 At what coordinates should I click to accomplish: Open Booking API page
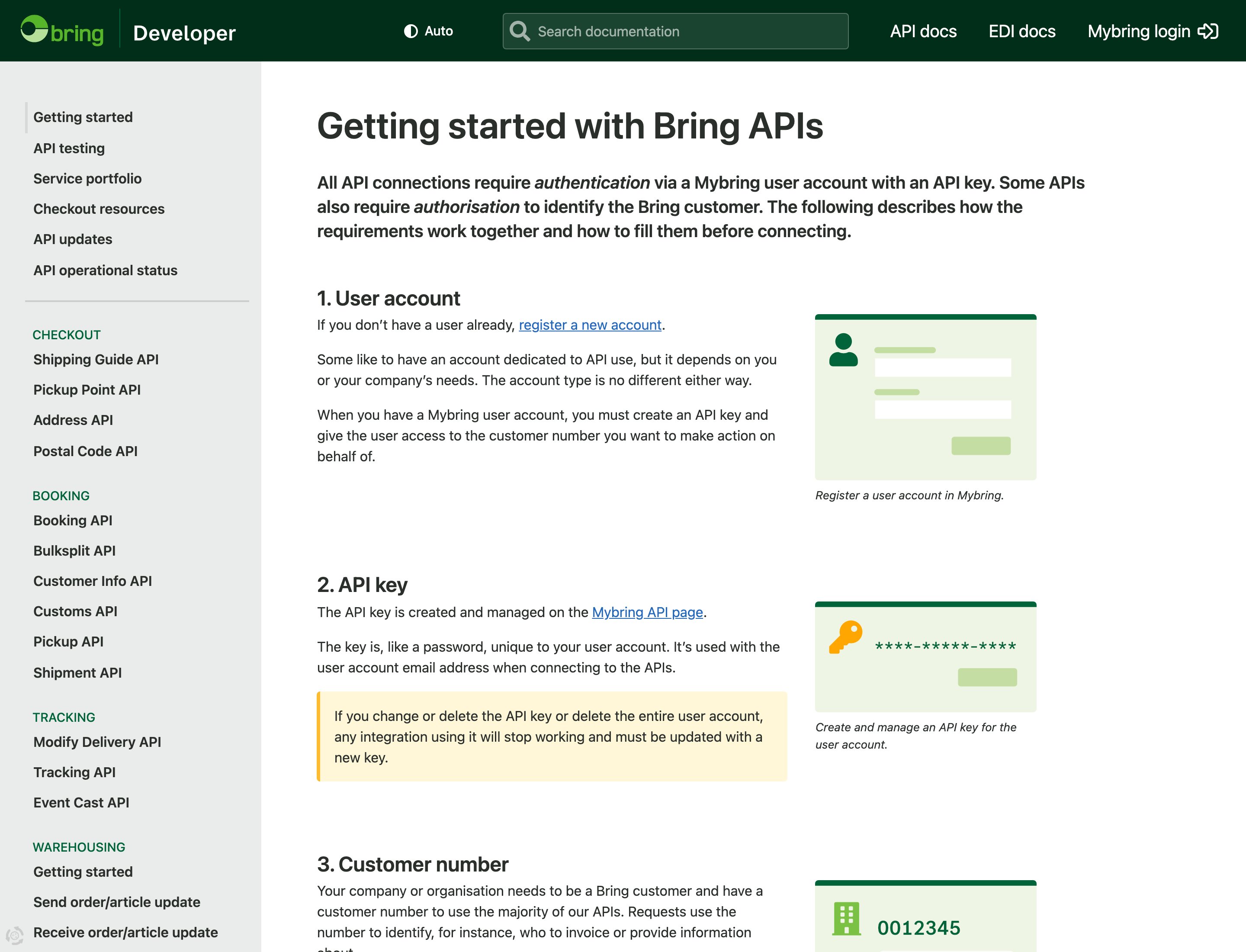73,520
